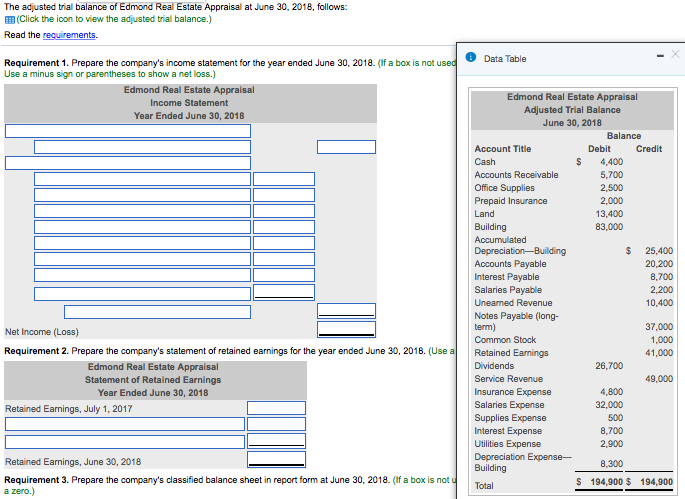The height and width of the screenshot is (499, 685).
Task: Click the Credit column header
Action: point(649,149)
